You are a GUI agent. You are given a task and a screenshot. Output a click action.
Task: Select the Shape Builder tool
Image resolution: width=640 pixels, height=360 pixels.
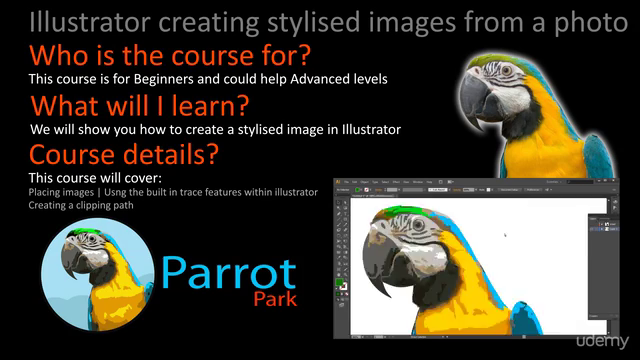click(x=338, y=247)
